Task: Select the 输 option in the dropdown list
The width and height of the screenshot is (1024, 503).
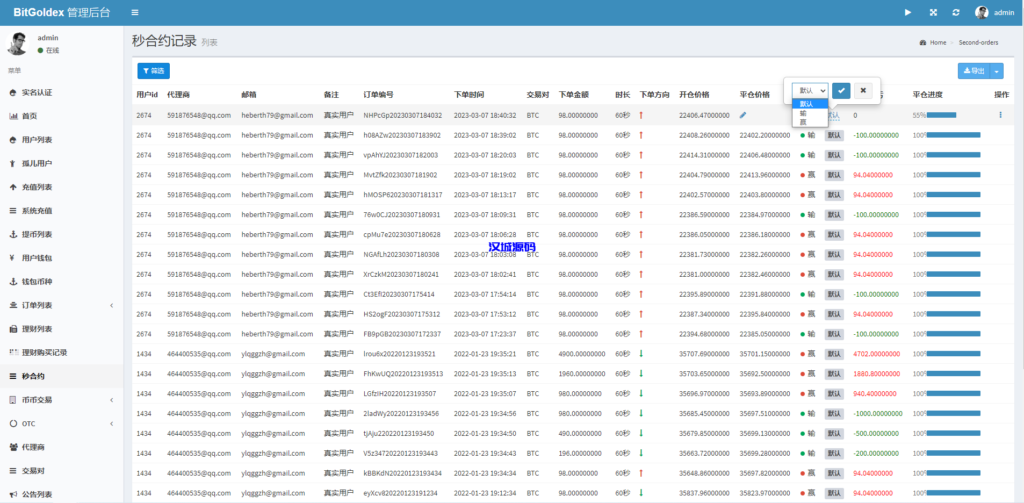Action: (804, 113)
